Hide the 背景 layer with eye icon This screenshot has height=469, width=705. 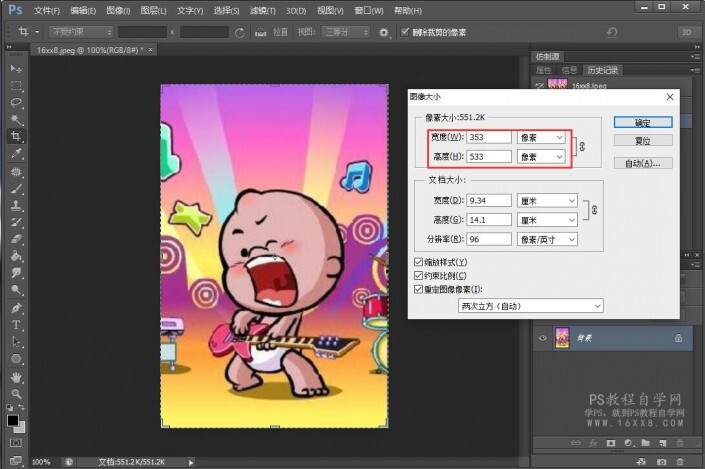542,338
